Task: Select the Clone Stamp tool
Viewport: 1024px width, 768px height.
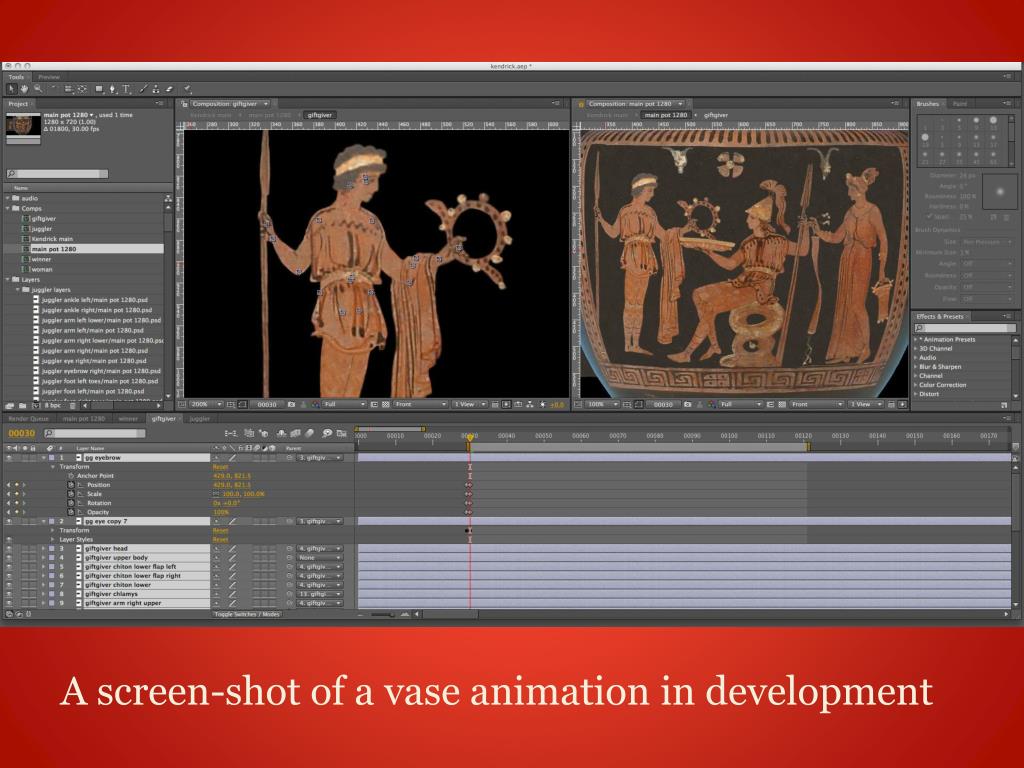Action: click(x=155, y=89)
